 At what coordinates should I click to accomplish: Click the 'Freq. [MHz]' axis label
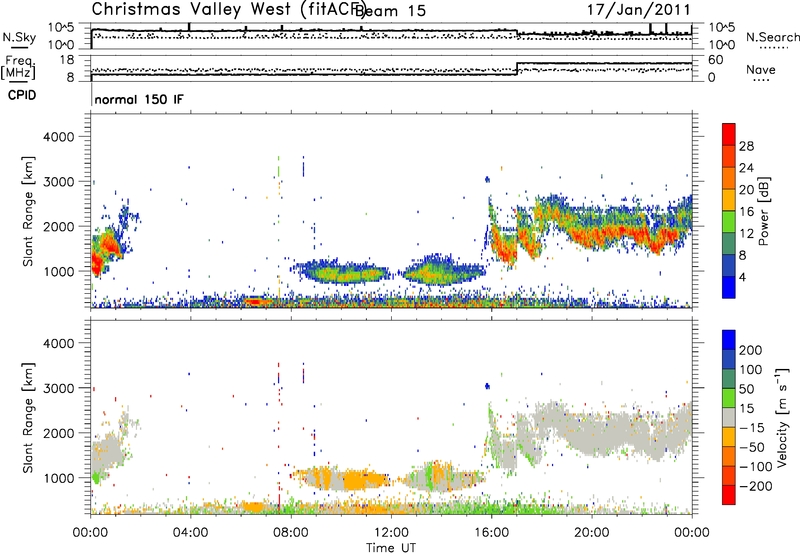(x=18, y=68)
